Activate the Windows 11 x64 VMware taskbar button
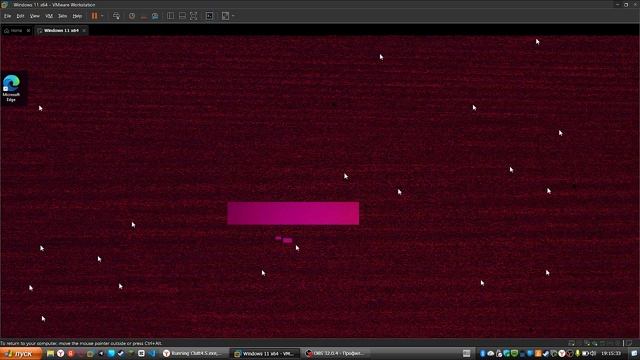Image resolution: width=640 pixels, height=360 pixels. (x=264, y=353)
